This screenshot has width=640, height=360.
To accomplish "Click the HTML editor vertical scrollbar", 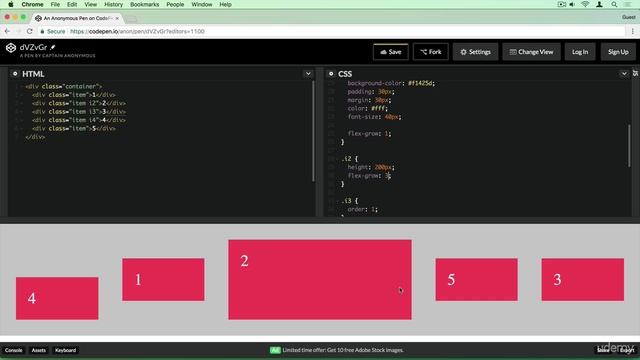I will tap(313, 131).
